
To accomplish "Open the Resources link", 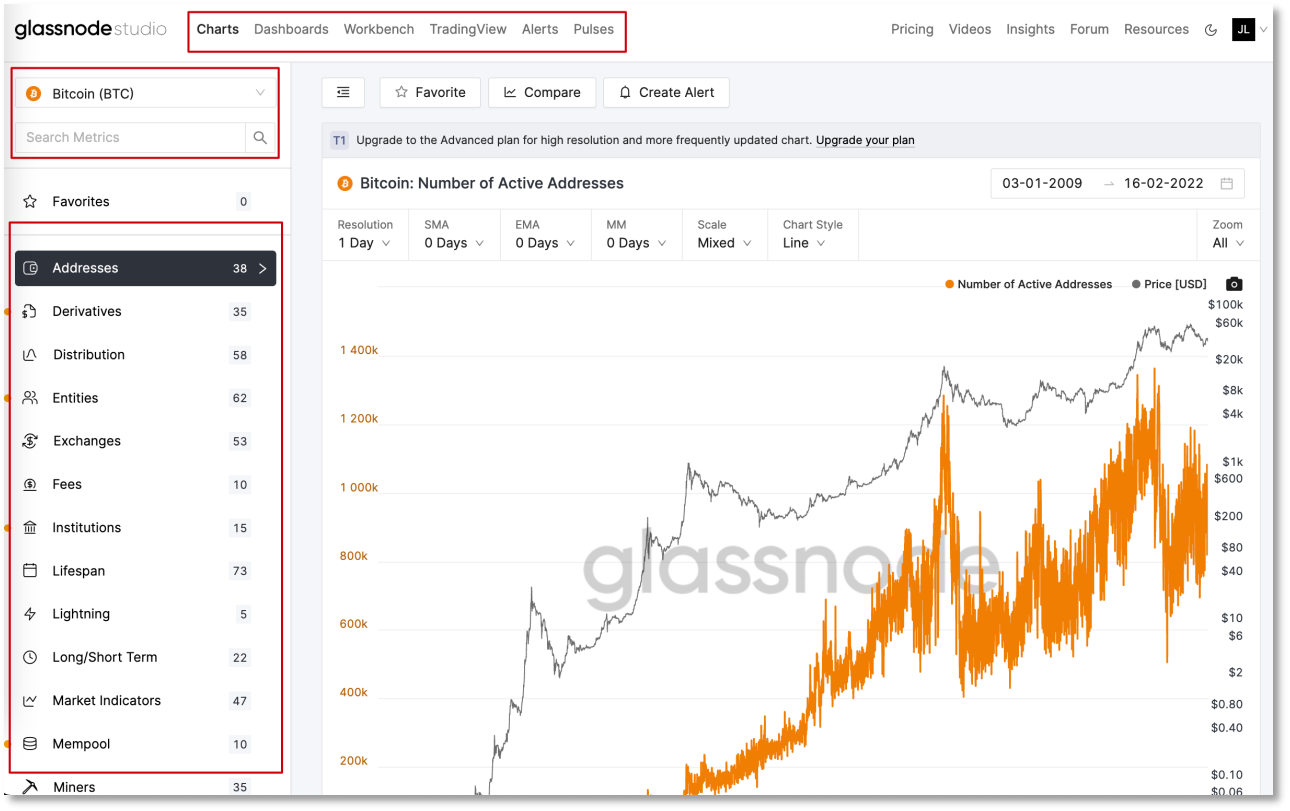I will [1156, 29].
